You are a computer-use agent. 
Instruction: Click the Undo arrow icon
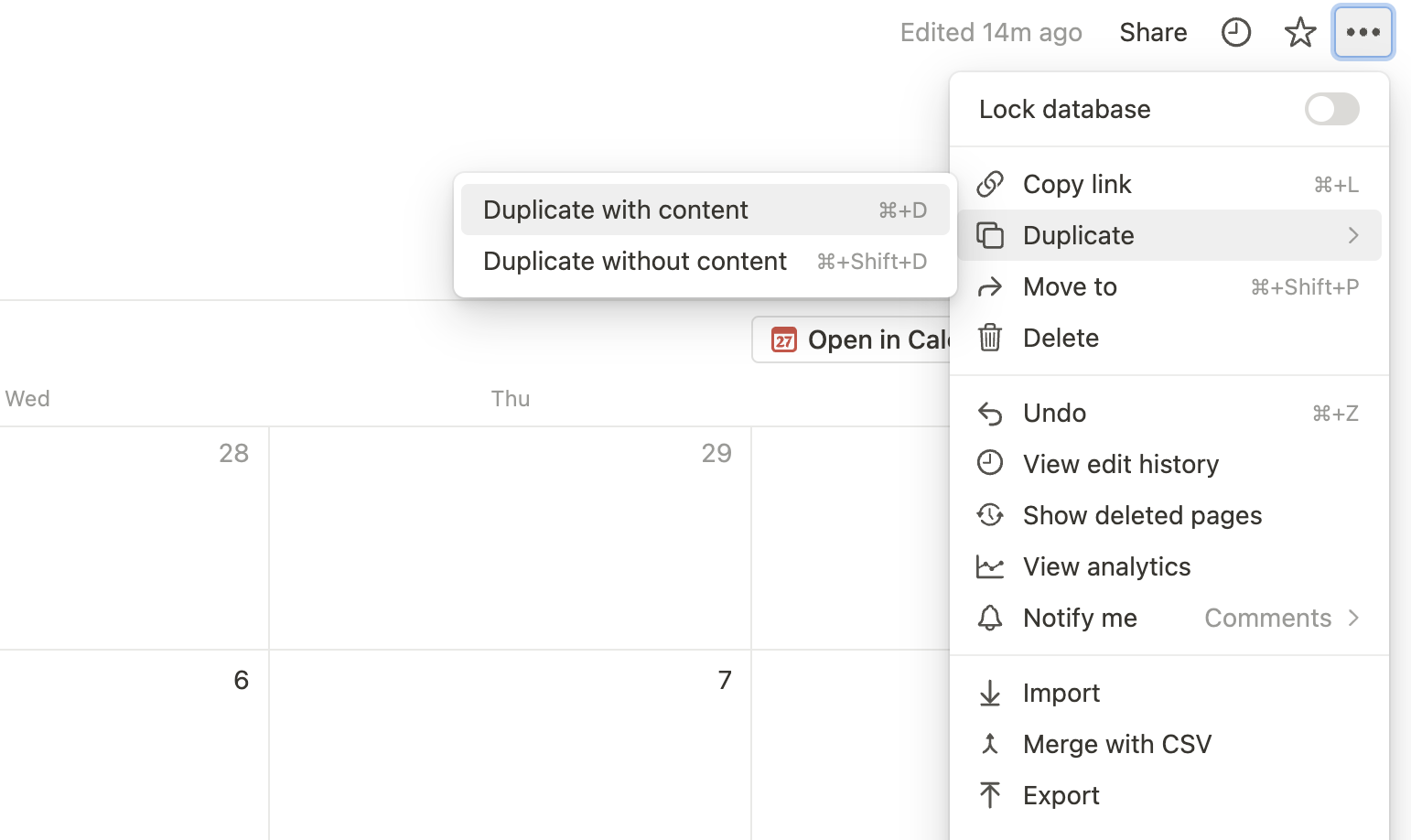[990, 413]
